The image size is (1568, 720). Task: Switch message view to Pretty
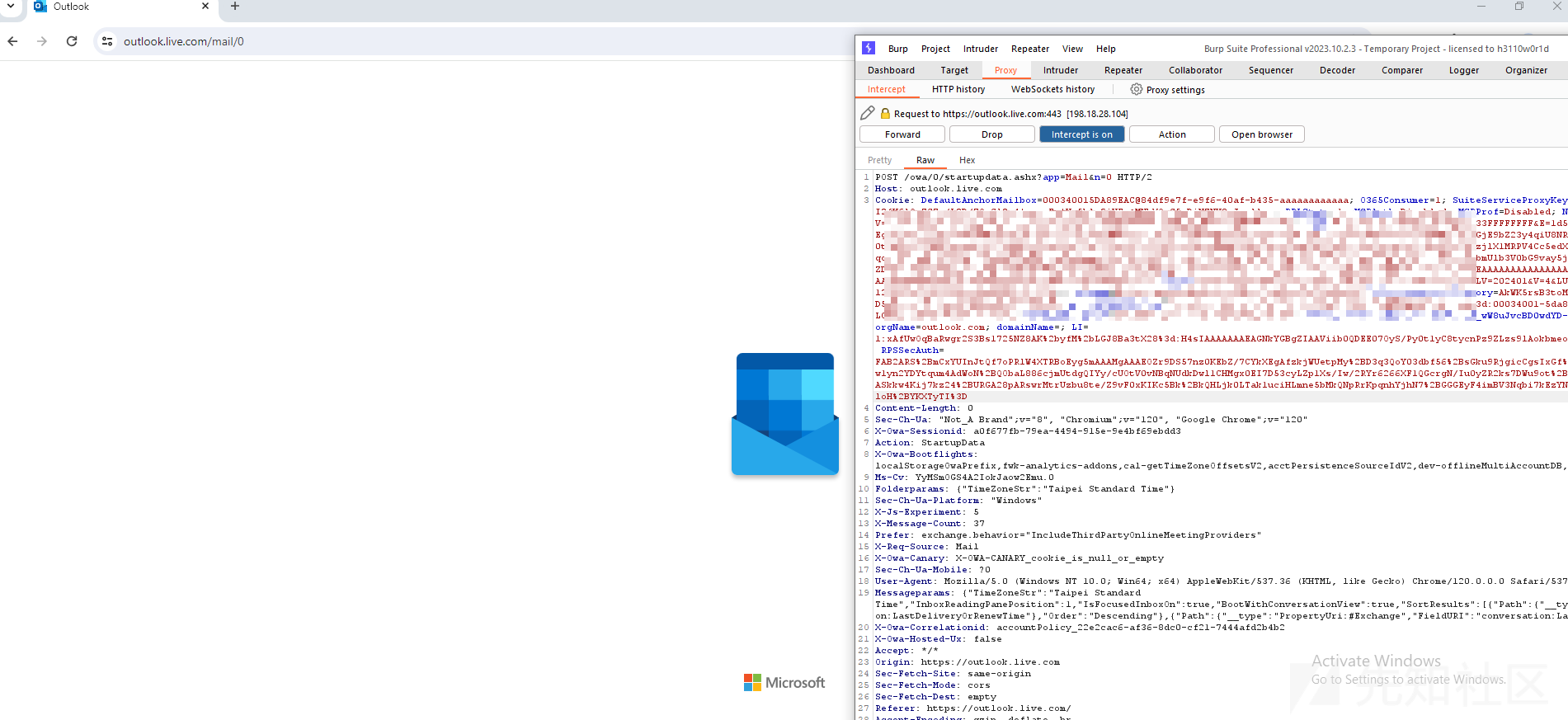point(879,160)
